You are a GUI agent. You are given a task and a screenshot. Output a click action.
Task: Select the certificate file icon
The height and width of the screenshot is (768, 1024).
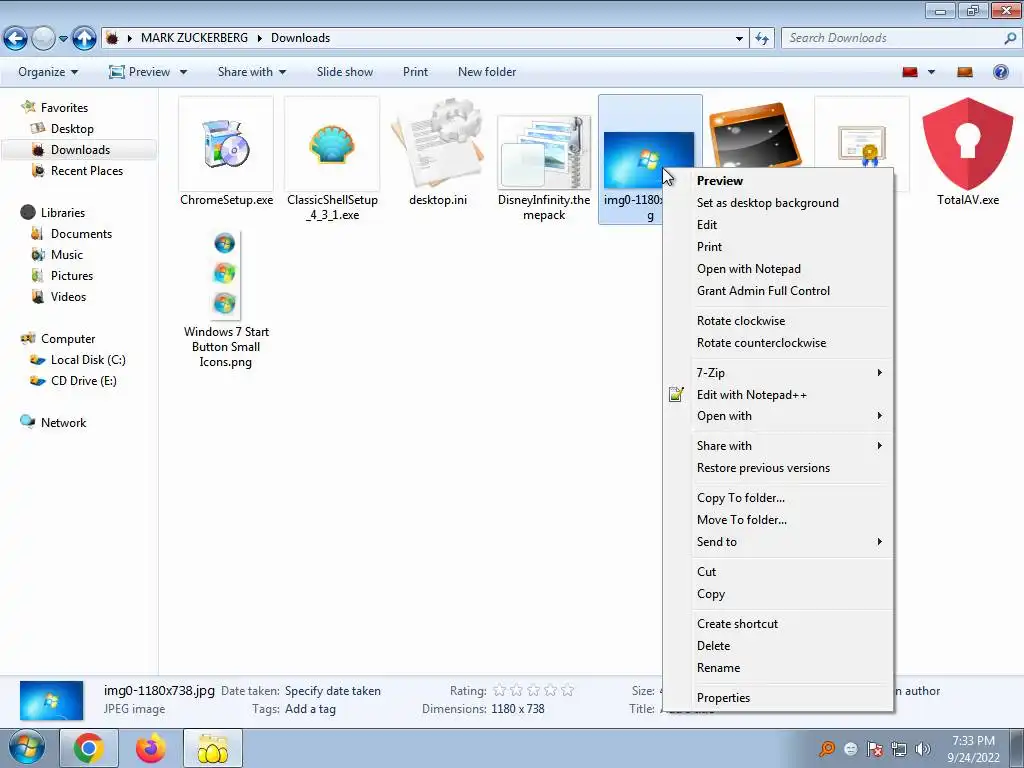tap(863, 145)
